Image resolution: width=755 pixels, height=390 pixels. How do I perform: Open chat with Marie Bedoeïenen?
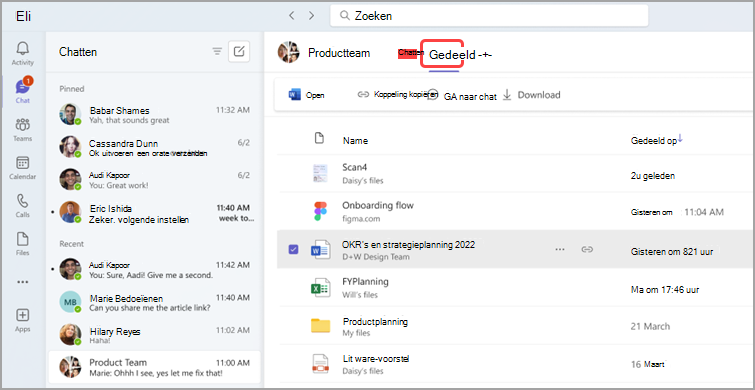point(155,302)
